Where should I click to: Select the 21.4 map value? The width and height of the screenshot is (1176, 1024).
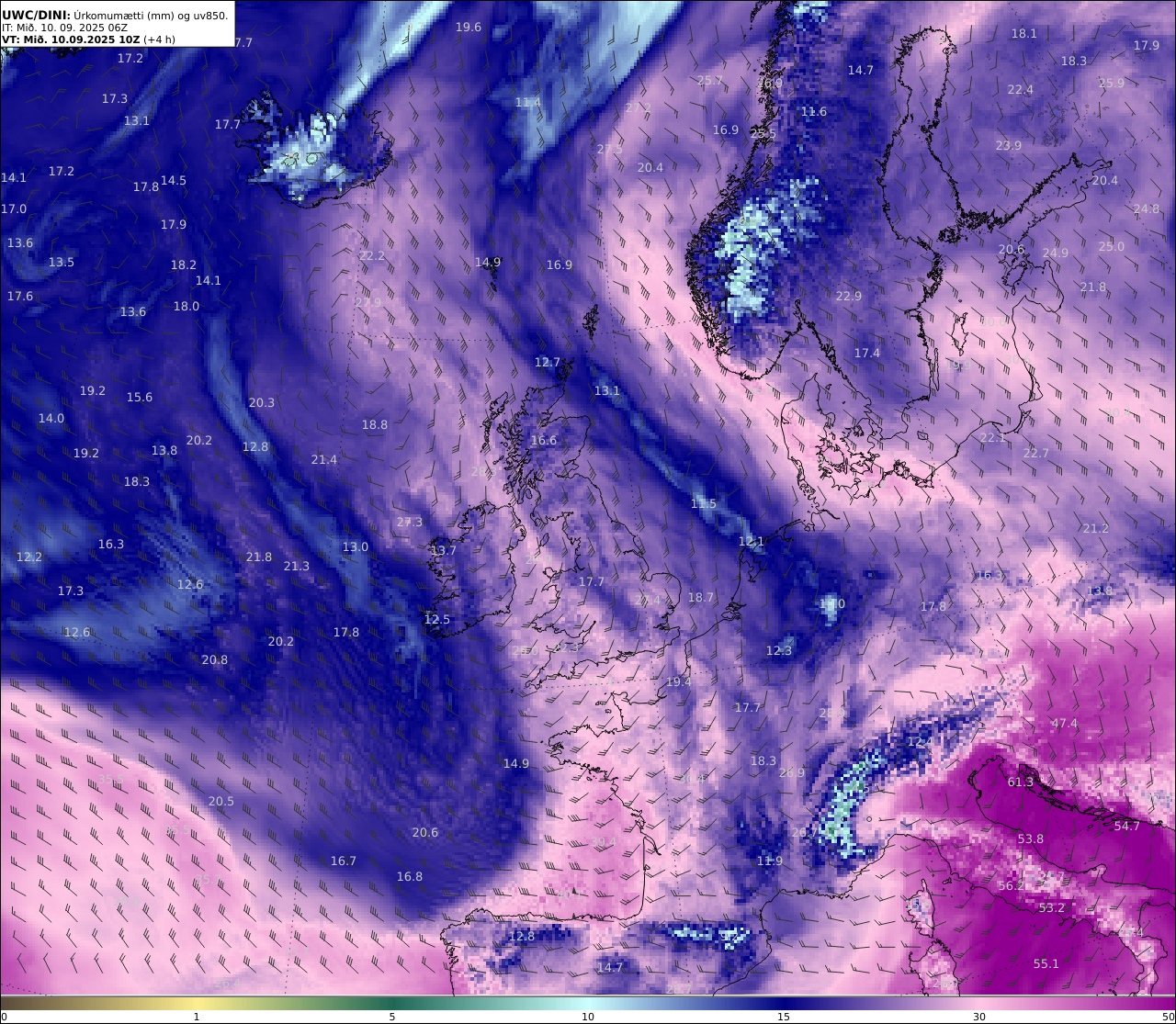click(324, 460)
